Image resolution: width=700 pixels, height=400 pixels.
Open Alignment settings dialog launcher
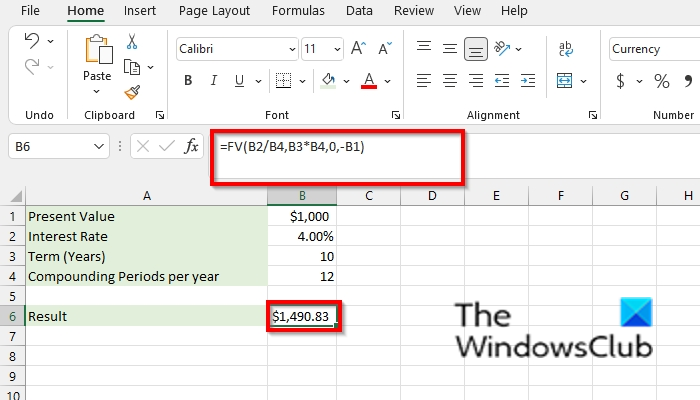(x=592, y=115)
